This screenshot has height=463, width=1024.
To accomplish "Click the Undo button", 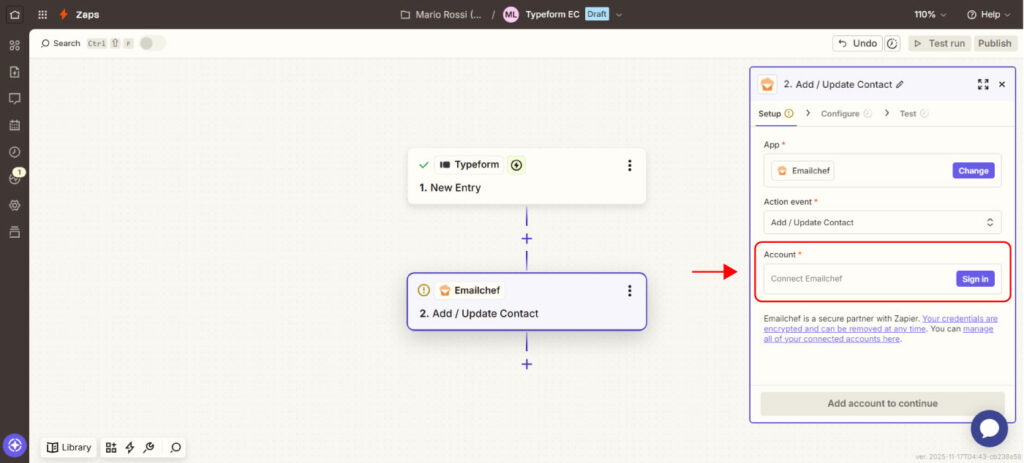I will [x=857, y=43].
